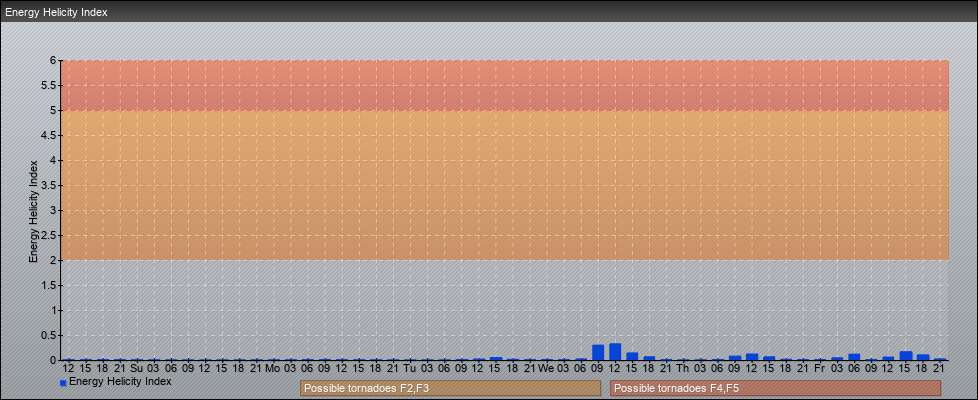Click the Possible tornadoes F2,F3 legend box
Image resolution: width=978 pixels, height=400 pixels.
(450, 388)
